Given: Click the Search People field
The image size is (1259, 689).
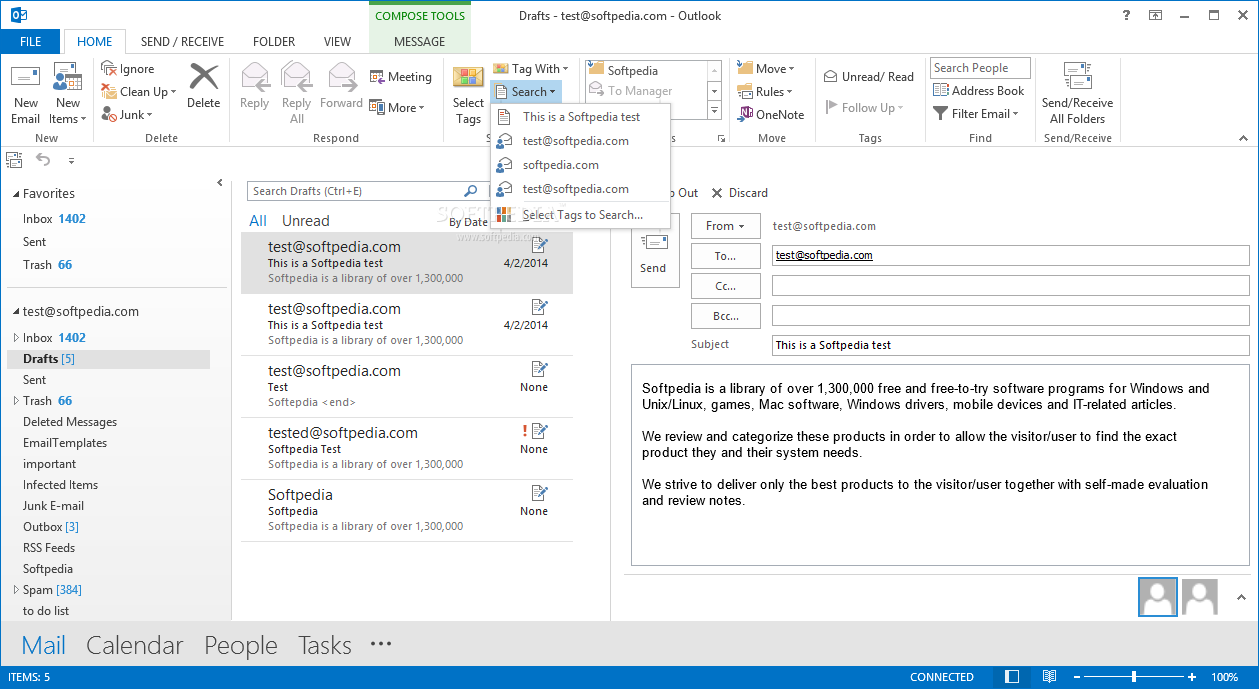Looking at the screenshot, I should (x=981, y=68).
